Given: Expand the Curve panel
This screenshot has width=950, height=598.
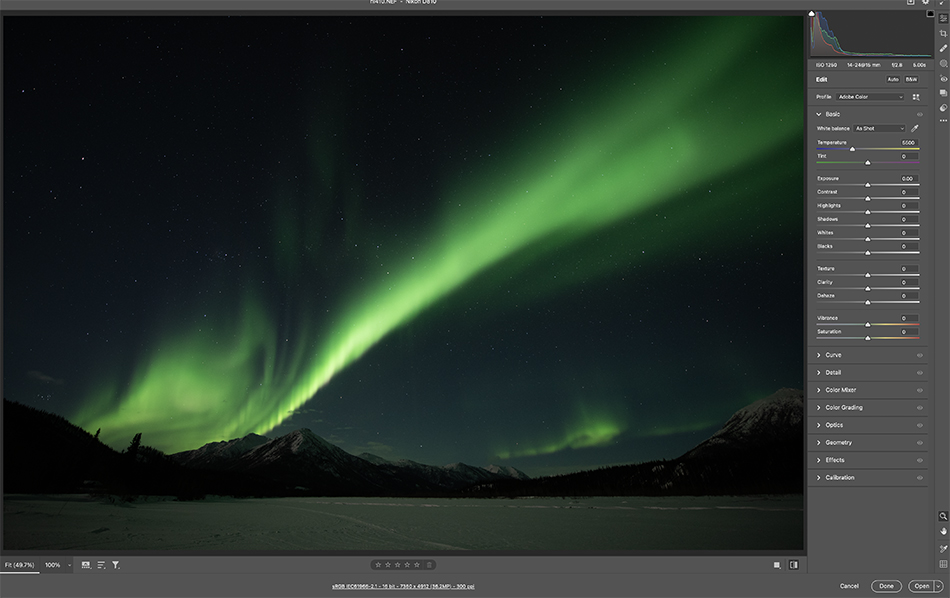Looking at the screenshot, I should point(819,355).
